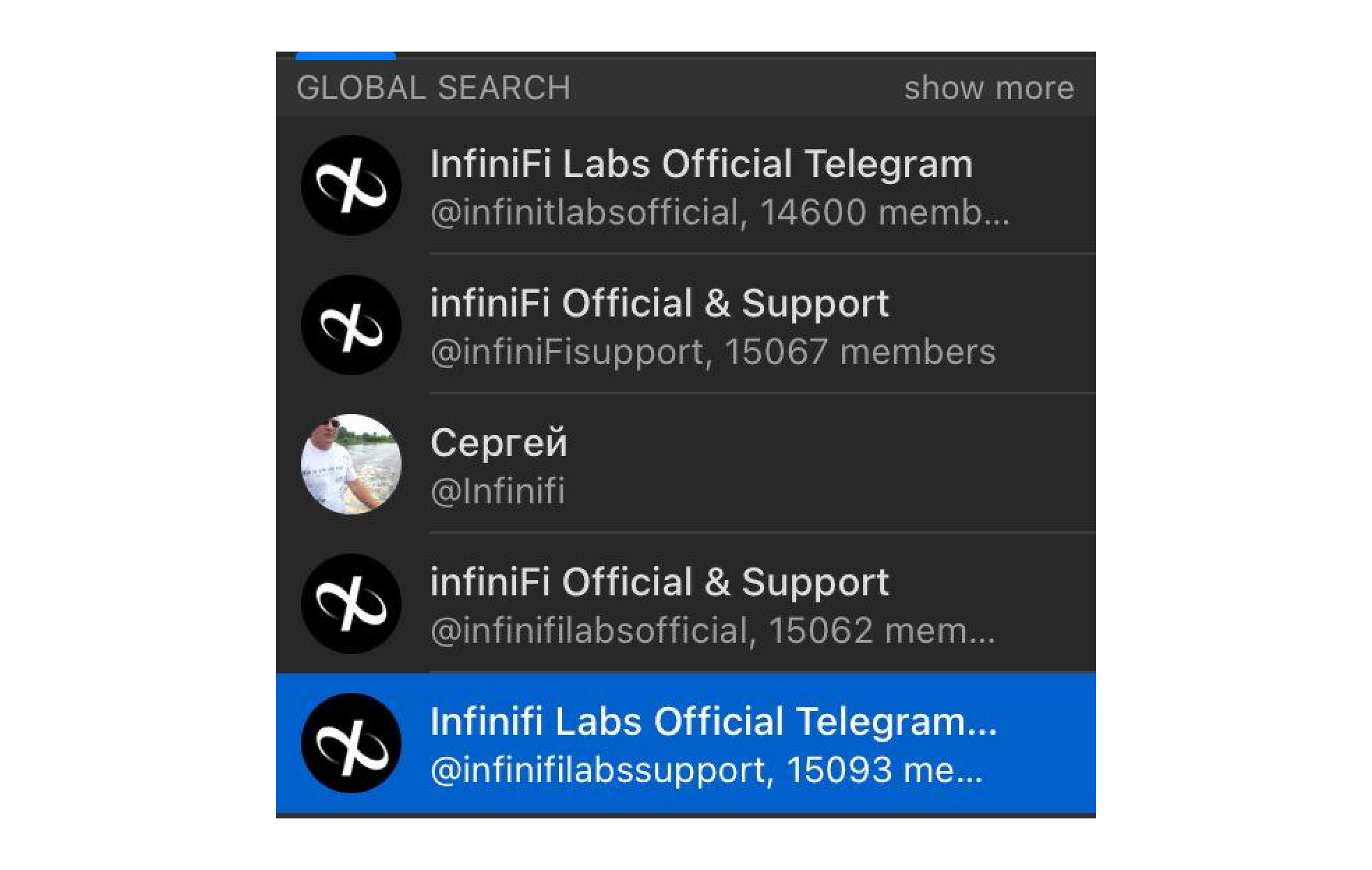The width and height of the screenshot is (1372, 870).
Task: Select highlighted Infinifi Labs Official Telegram result
Action: pos(712,722)
